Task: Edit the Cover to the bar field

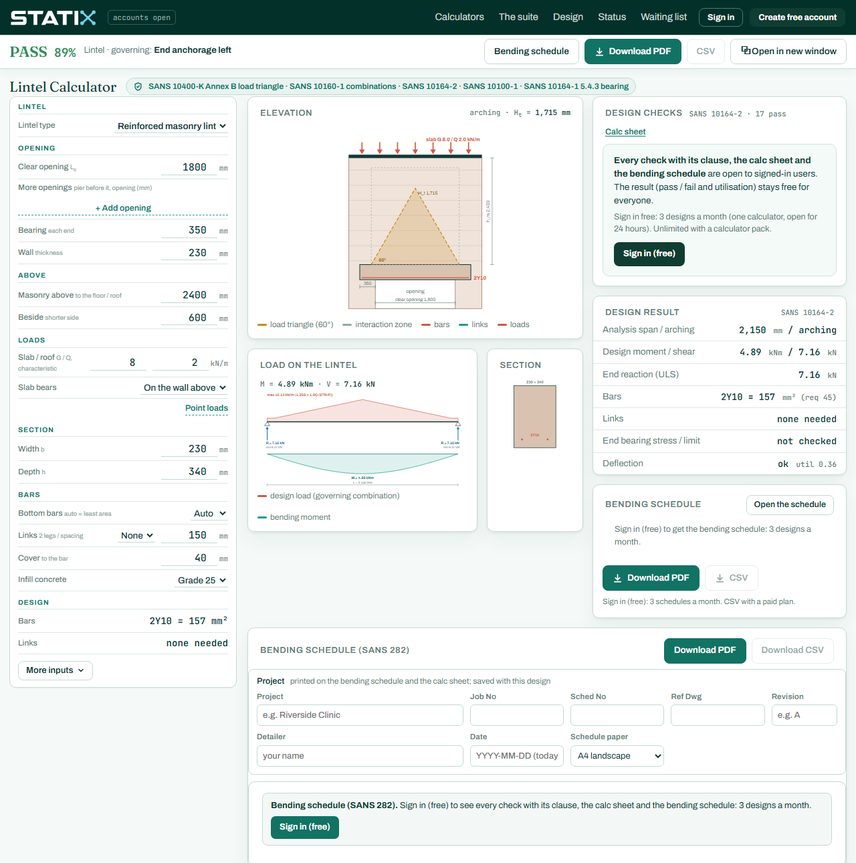Action: pyautogui.click(x=189, y=558)
